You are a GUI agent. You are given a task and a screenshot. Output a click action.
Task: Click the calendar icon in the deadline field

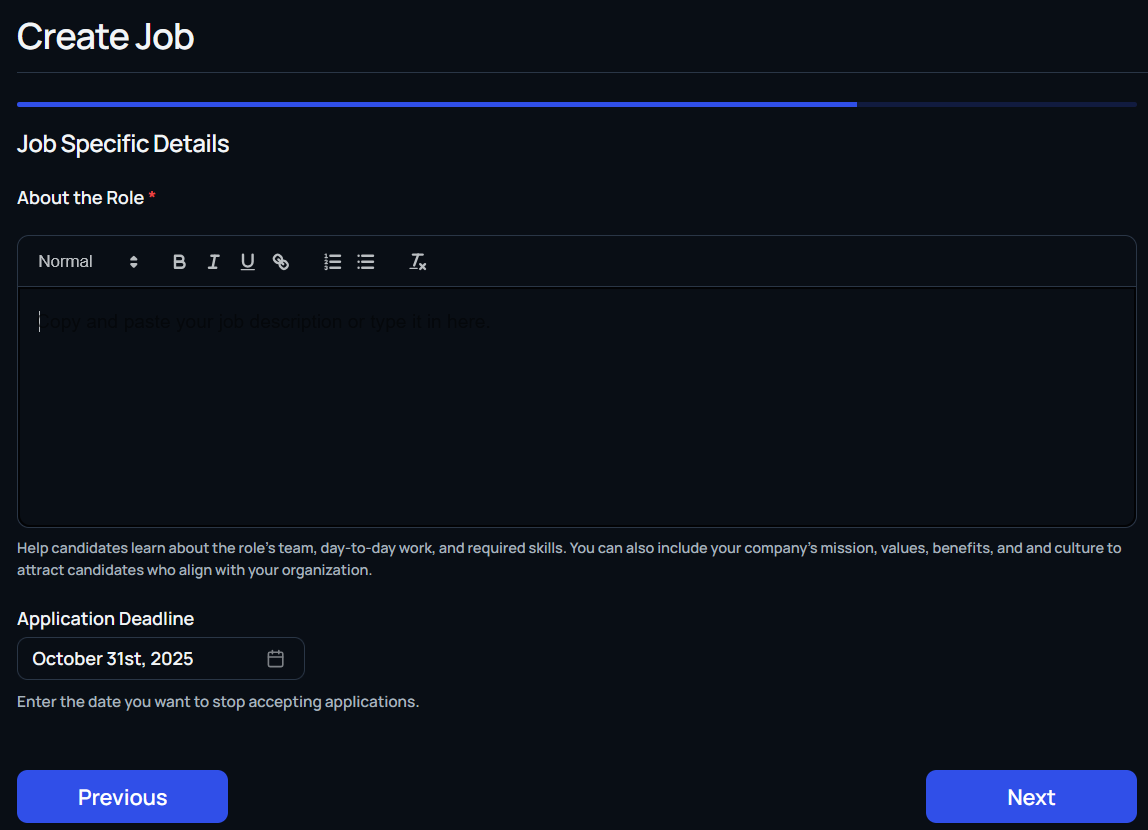(x=276, y=659)
